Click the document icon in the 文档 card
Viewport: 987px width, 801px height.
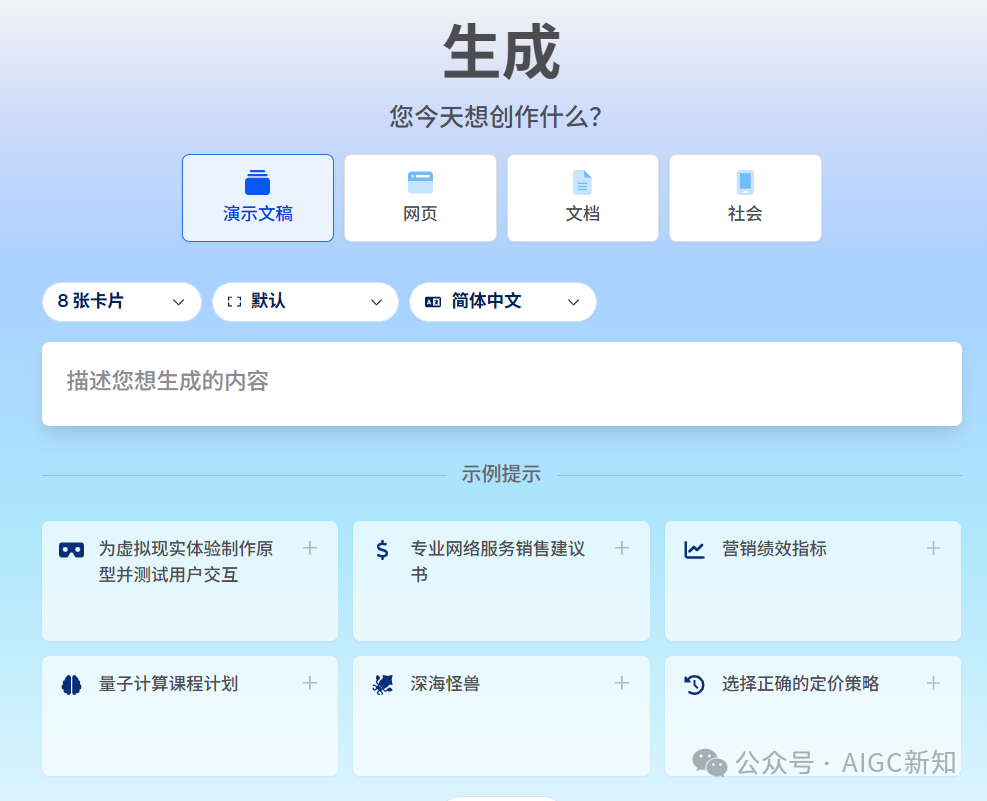582,182
